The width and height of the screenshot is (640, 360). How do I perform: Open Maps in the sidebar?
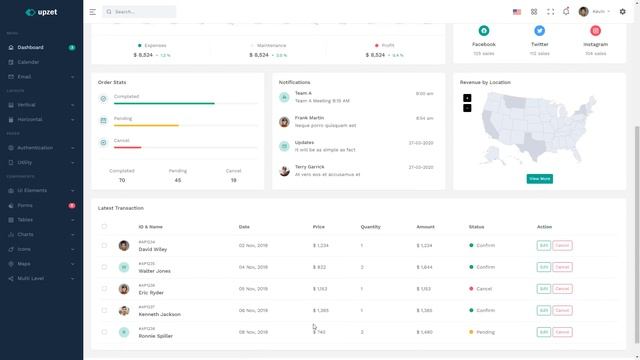click(41, 264)
